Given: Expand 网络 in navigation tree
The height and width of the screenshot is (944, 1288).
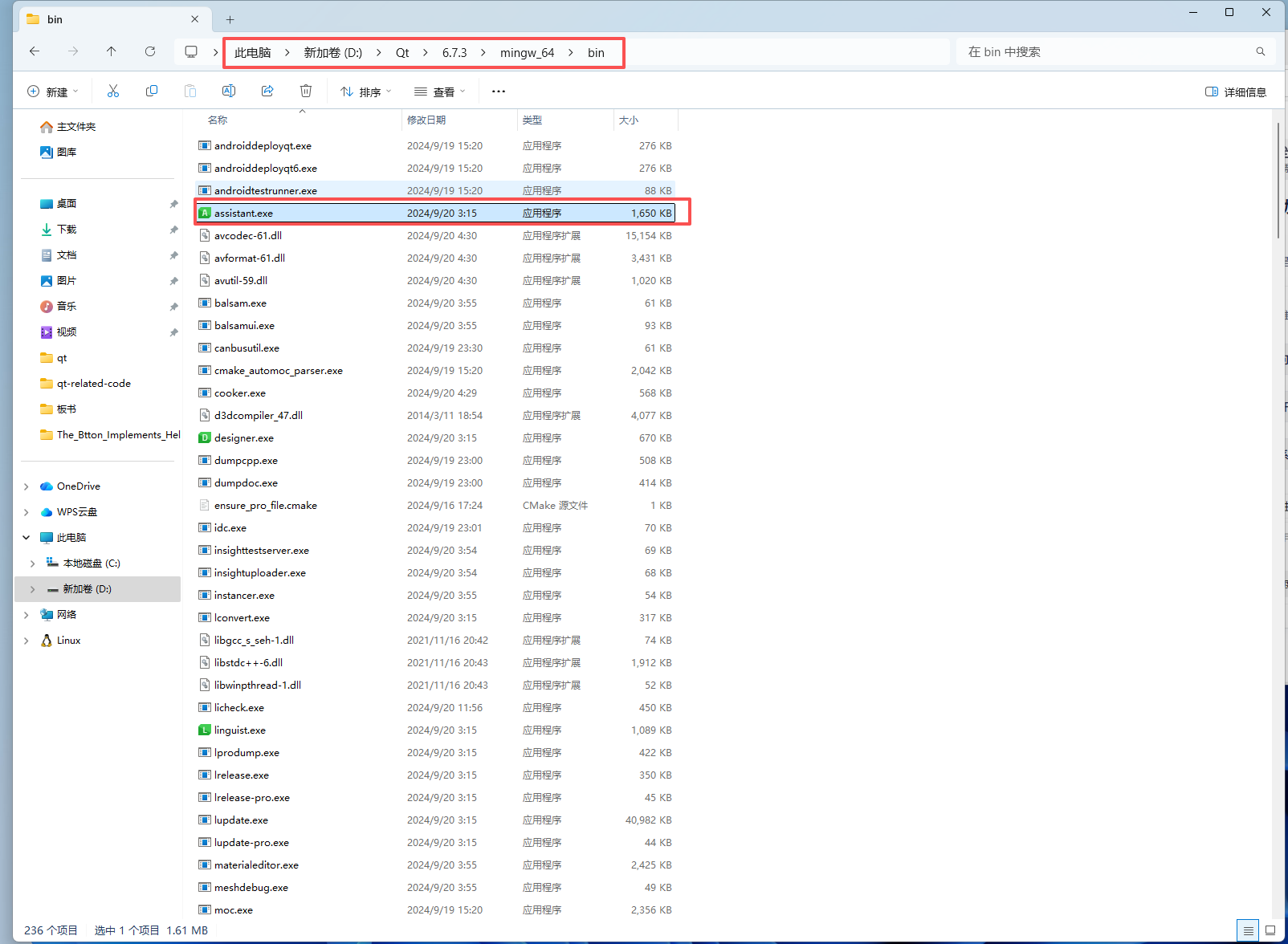Looking at the screenshot, I should coord(26,615).
